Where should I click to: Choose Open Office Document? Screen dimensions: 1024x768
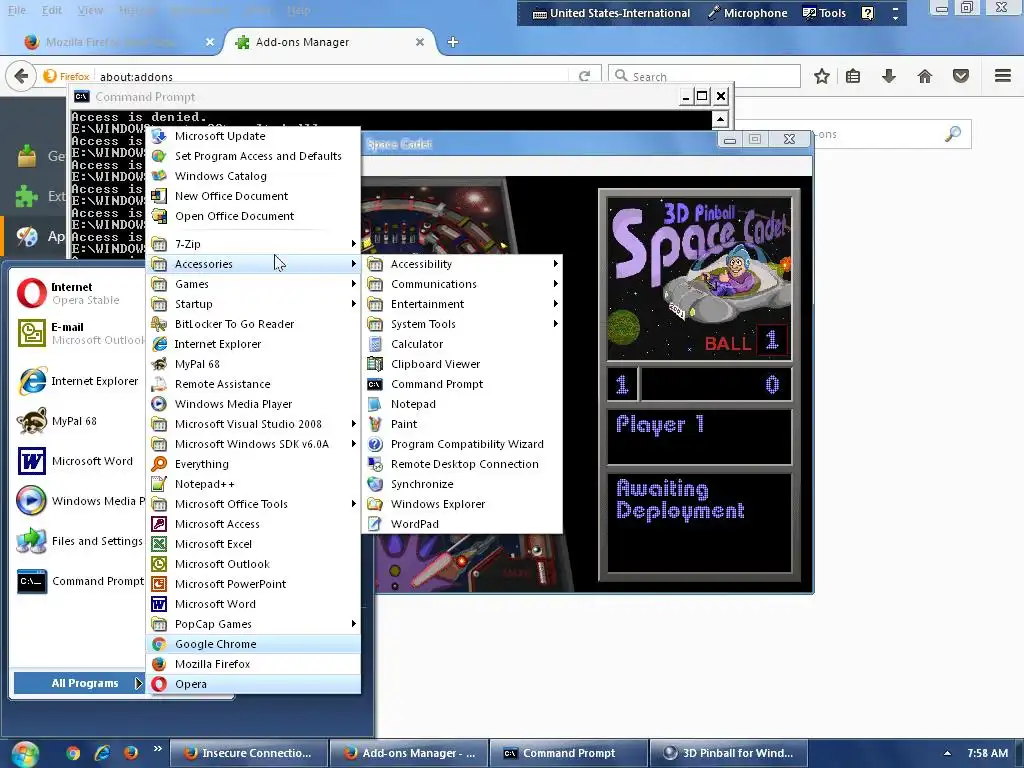pyautogui.click(x=253, y=216)
